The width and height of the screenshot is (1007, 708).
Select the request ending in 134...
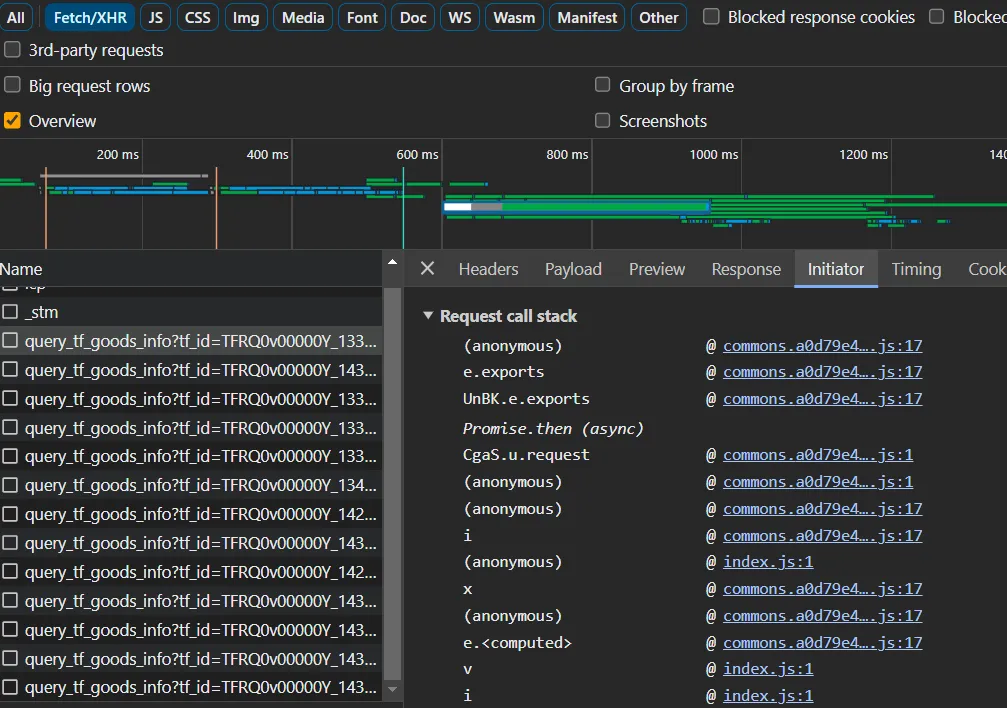coord(191,485)
